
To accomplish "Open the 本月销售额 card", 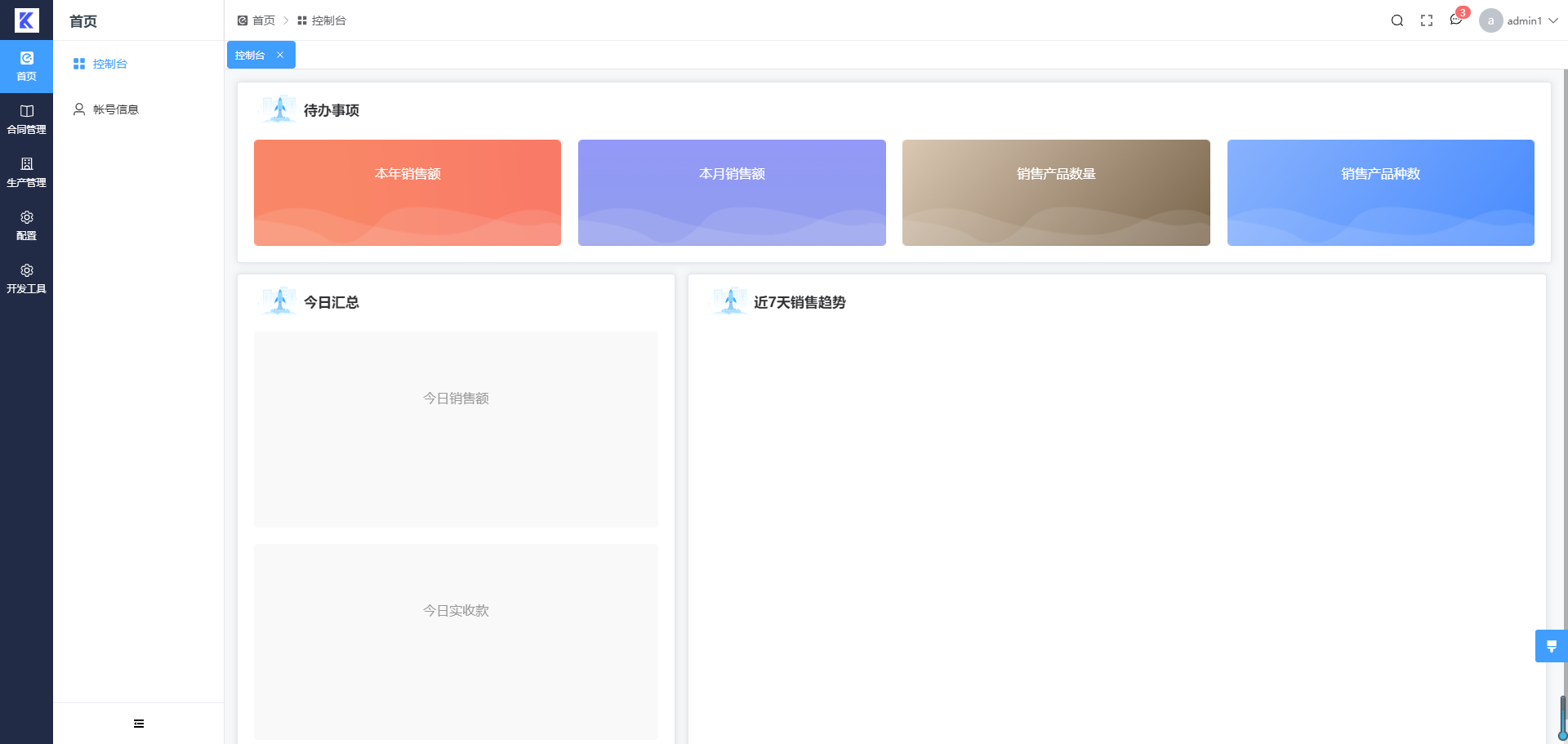I will point(732,193).
